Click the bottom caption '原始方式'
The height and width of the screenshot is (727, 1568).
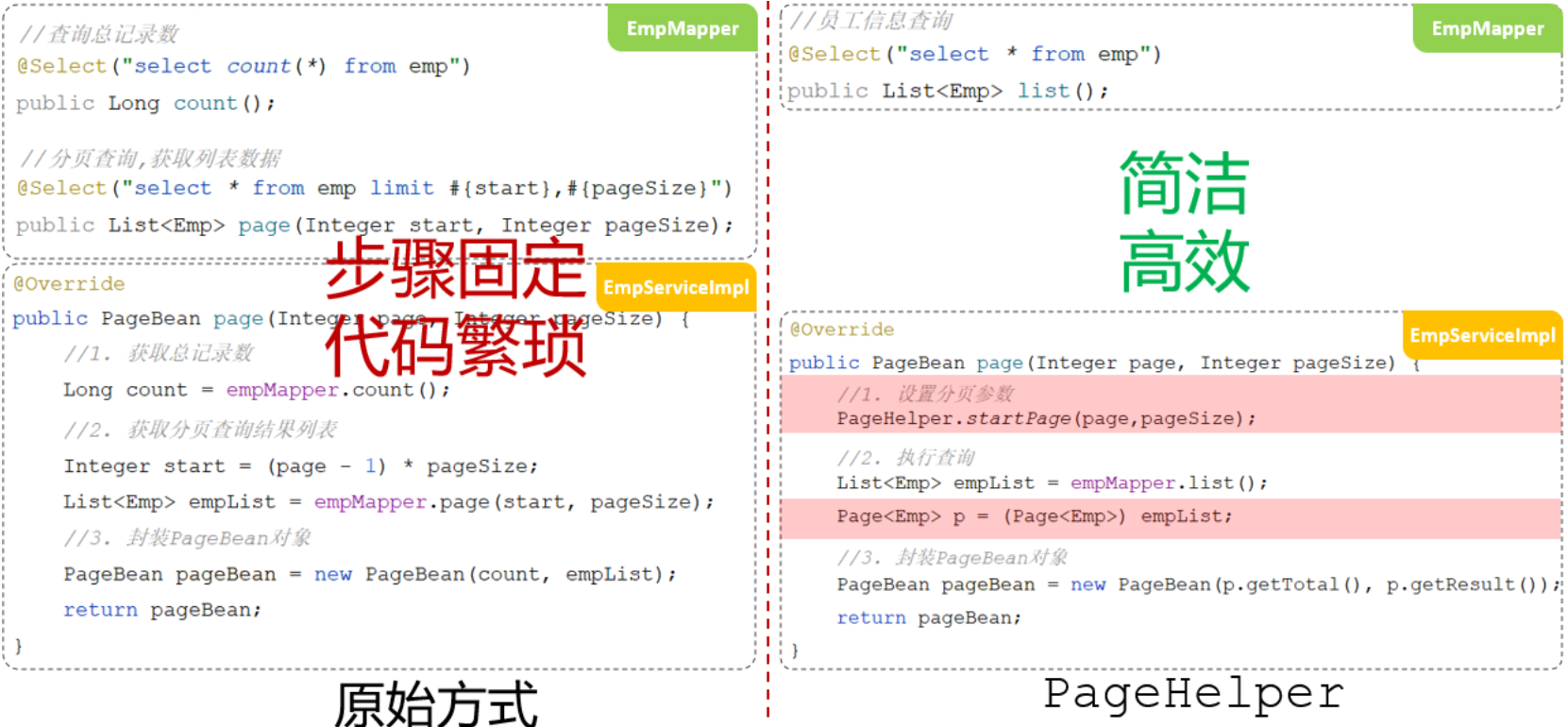pyautogui.click(x=436, y=703)
